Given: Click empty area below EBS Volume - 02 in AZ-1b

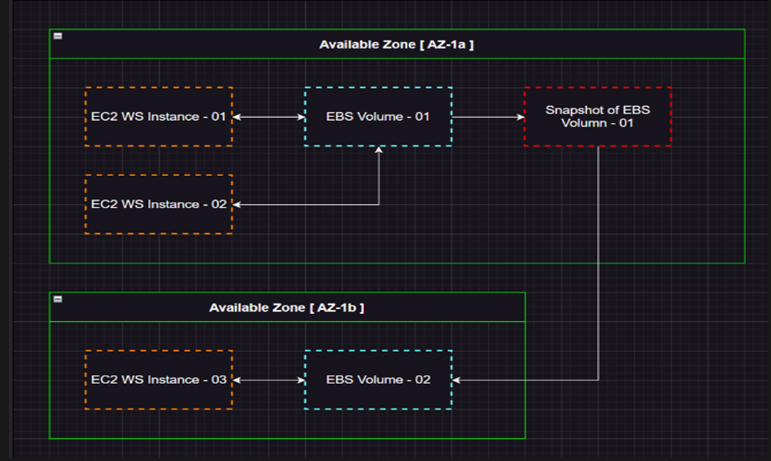Looking at the screenshot, I should coord(378,424).
